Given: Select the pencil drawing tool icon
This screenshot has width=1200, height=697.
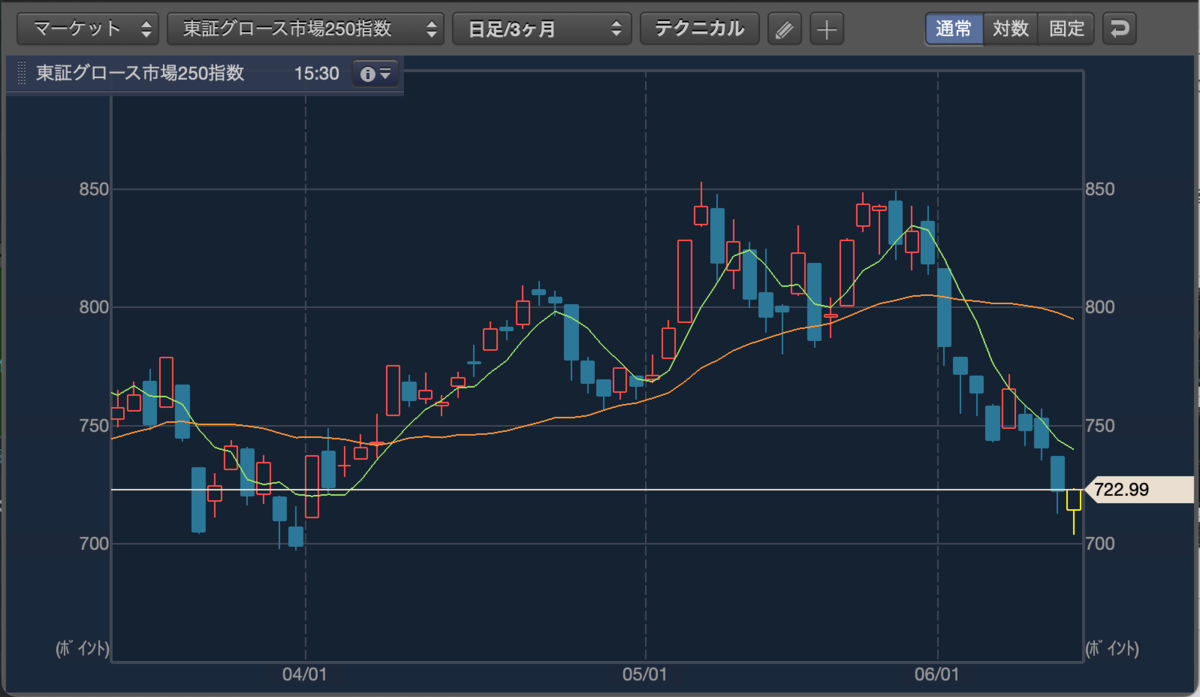Looking at the screenshot, I should 785,29.
